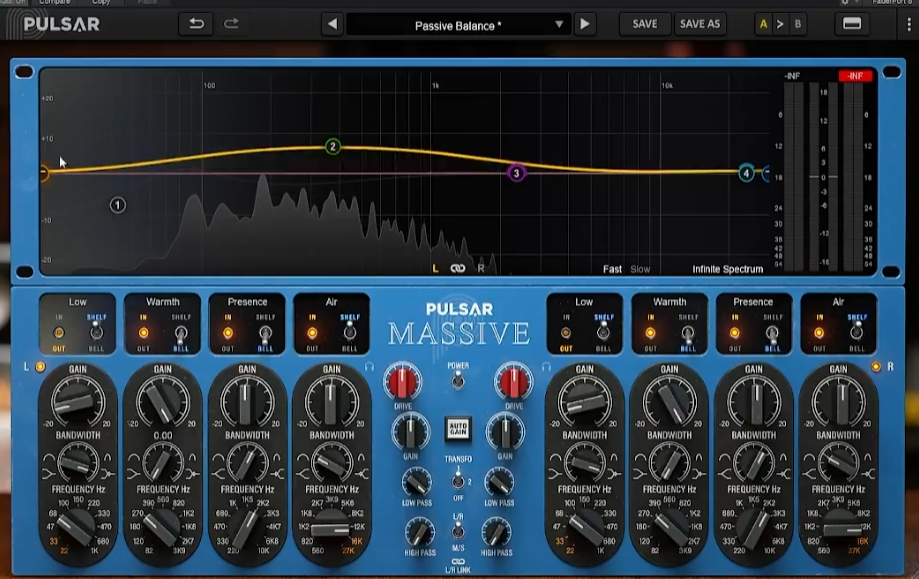Click the Undo arrow in top bar
This screenshot has height=579, width=919.
196,24
